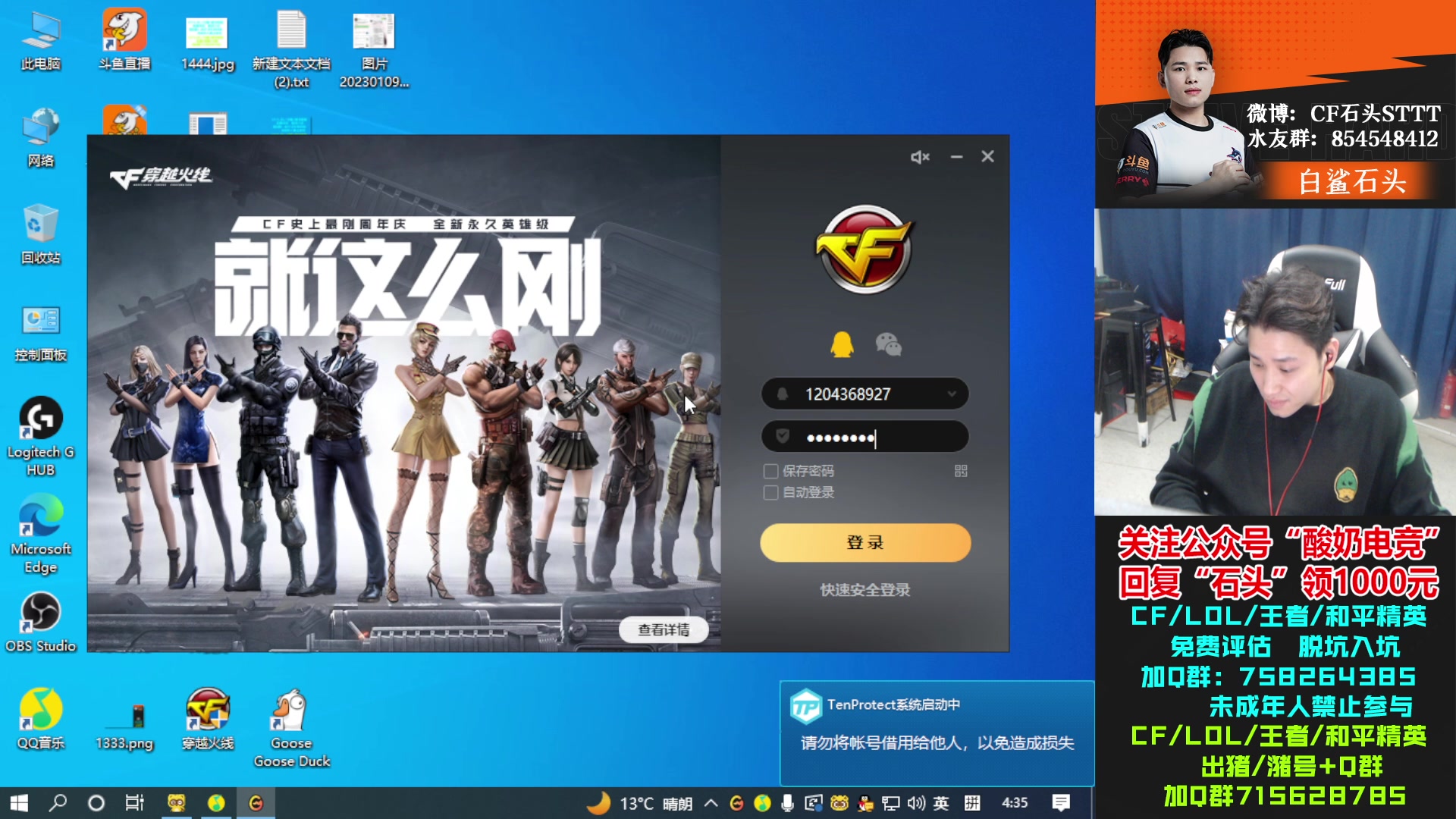Switch 英 input language indicator
Viewport: 1456px width, 819px height.
point(941,803)
